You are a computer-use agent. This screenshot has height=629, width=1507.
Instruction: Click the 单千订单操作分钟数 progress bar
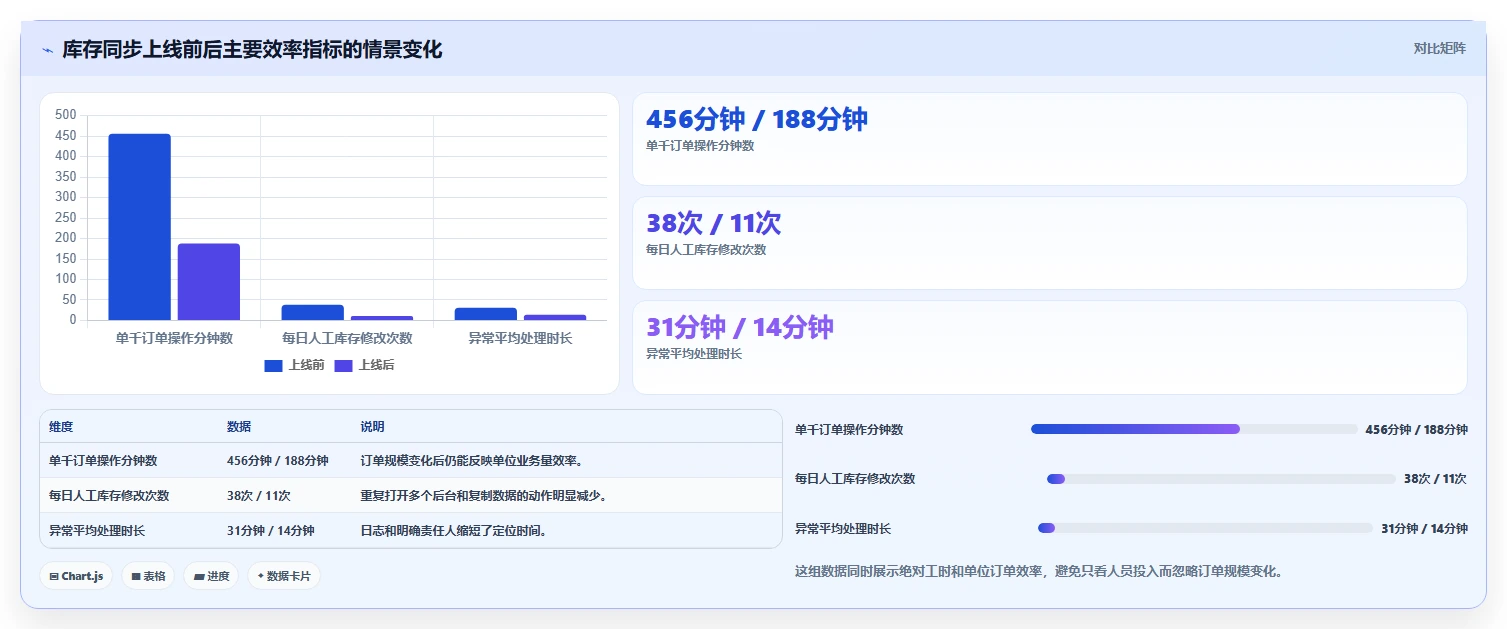click(1194, 429)
